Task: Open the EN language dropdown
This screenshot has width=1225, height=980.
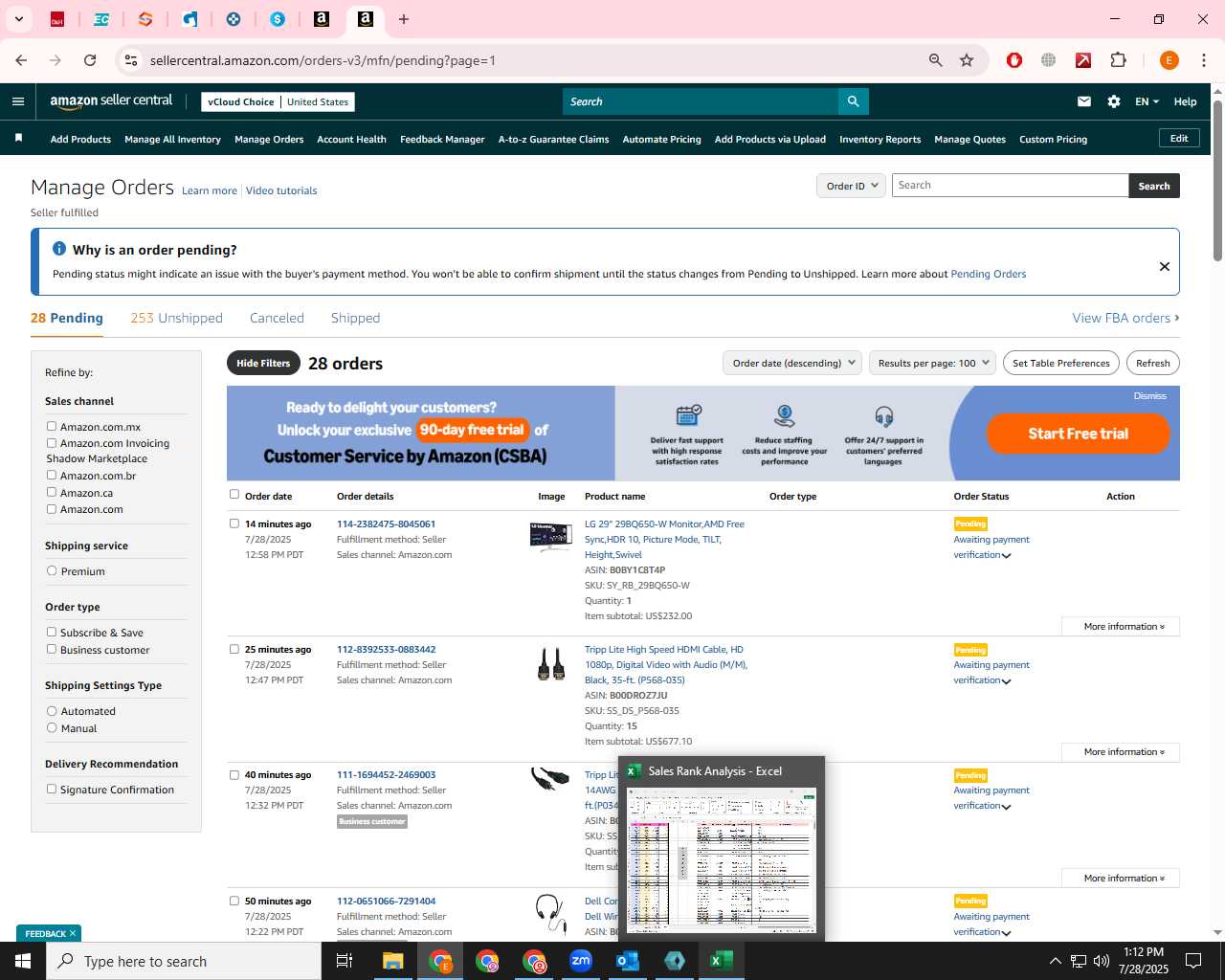Action: pos(1147,101)
